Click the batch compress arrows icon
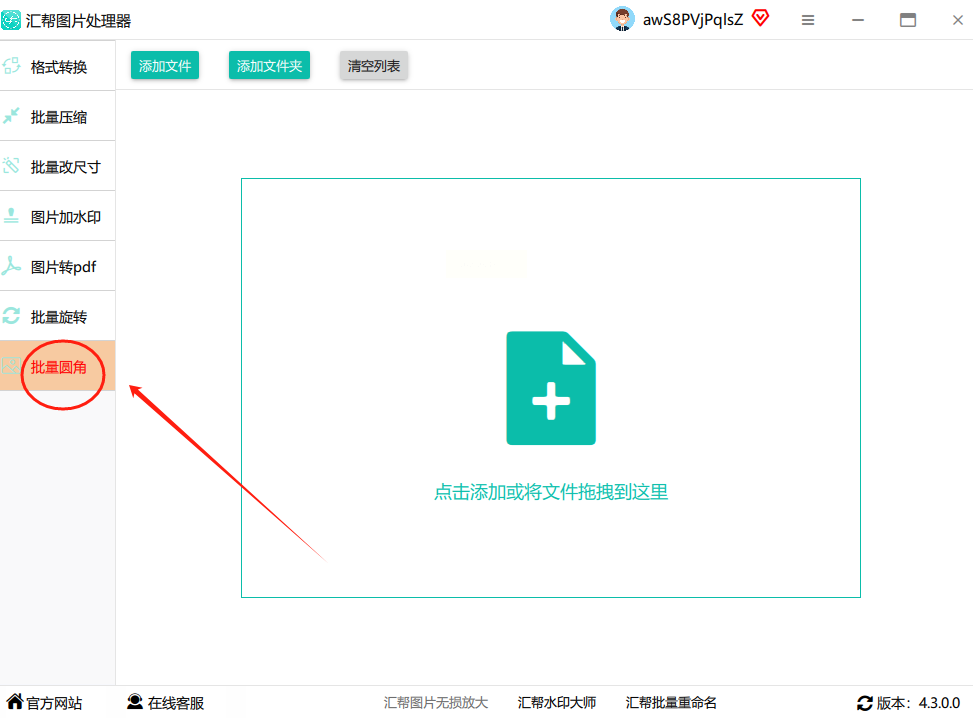The image size is (973, 718). pos(11,116)
